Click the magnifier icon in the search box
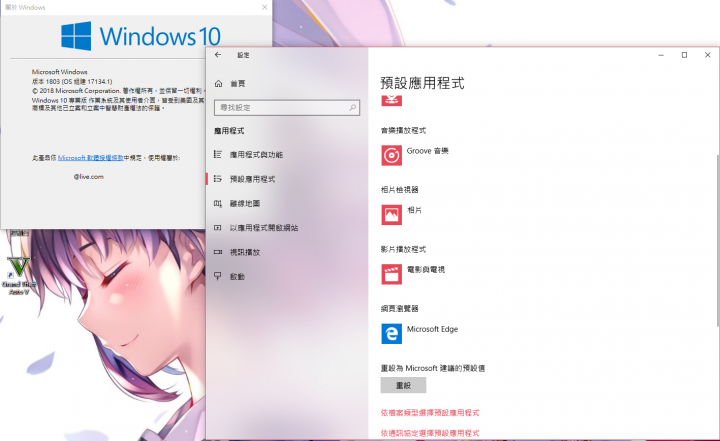720x441 pixels. pos(352,107)
